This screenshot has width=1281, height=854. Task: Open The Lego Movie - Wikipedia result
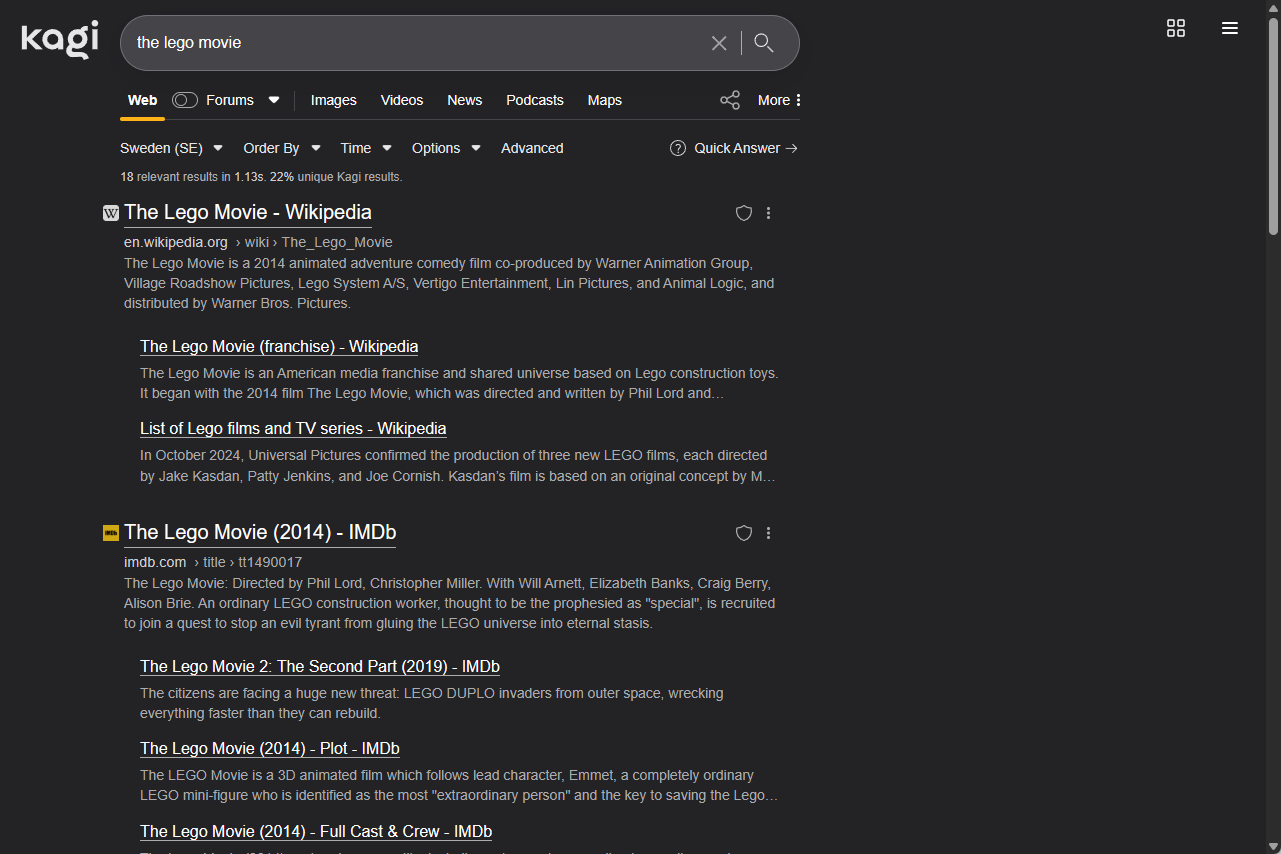[247, 212]
